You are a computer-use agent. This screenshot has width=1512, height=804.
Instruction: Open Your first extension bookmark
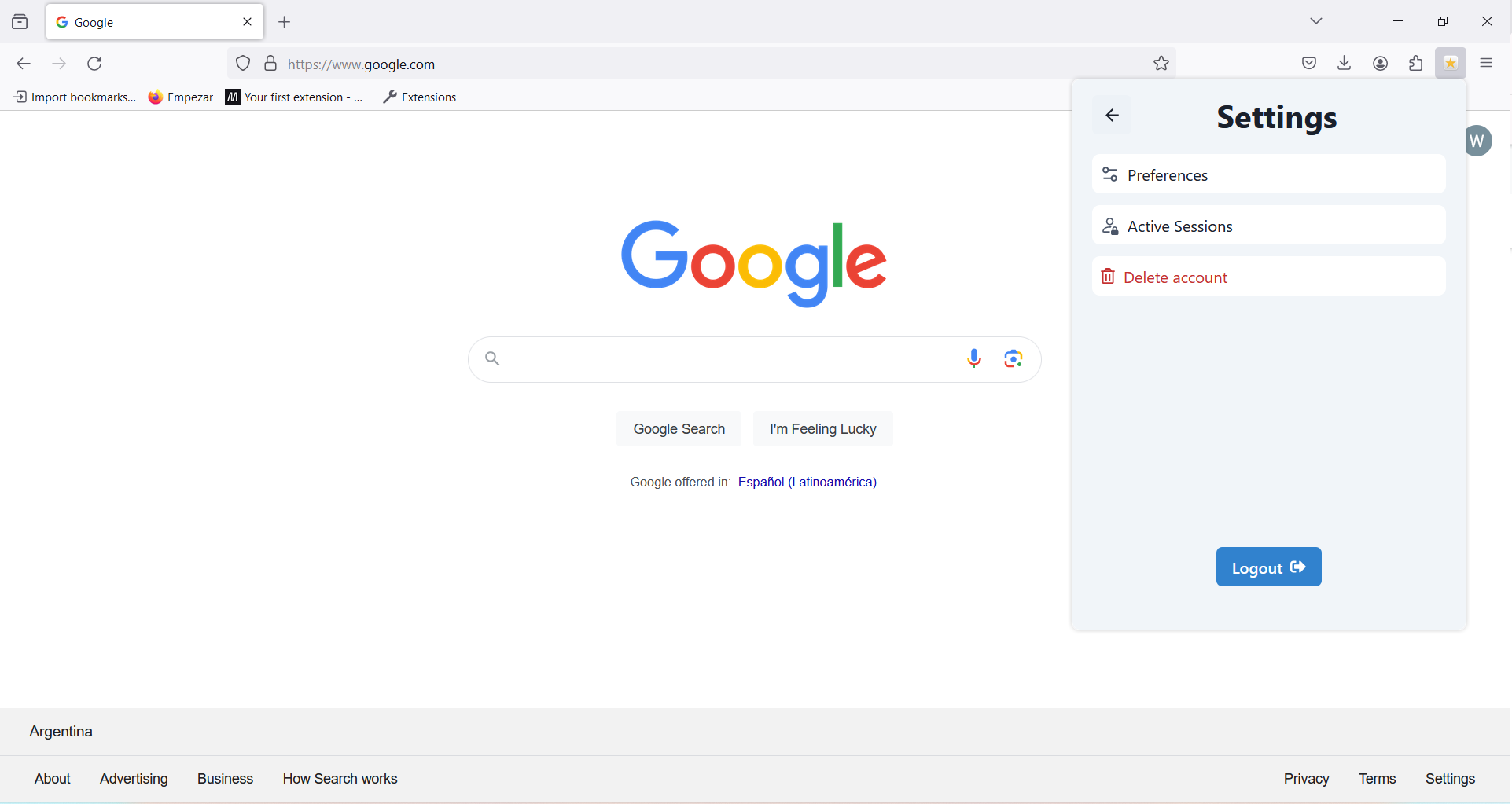[294, 97]
